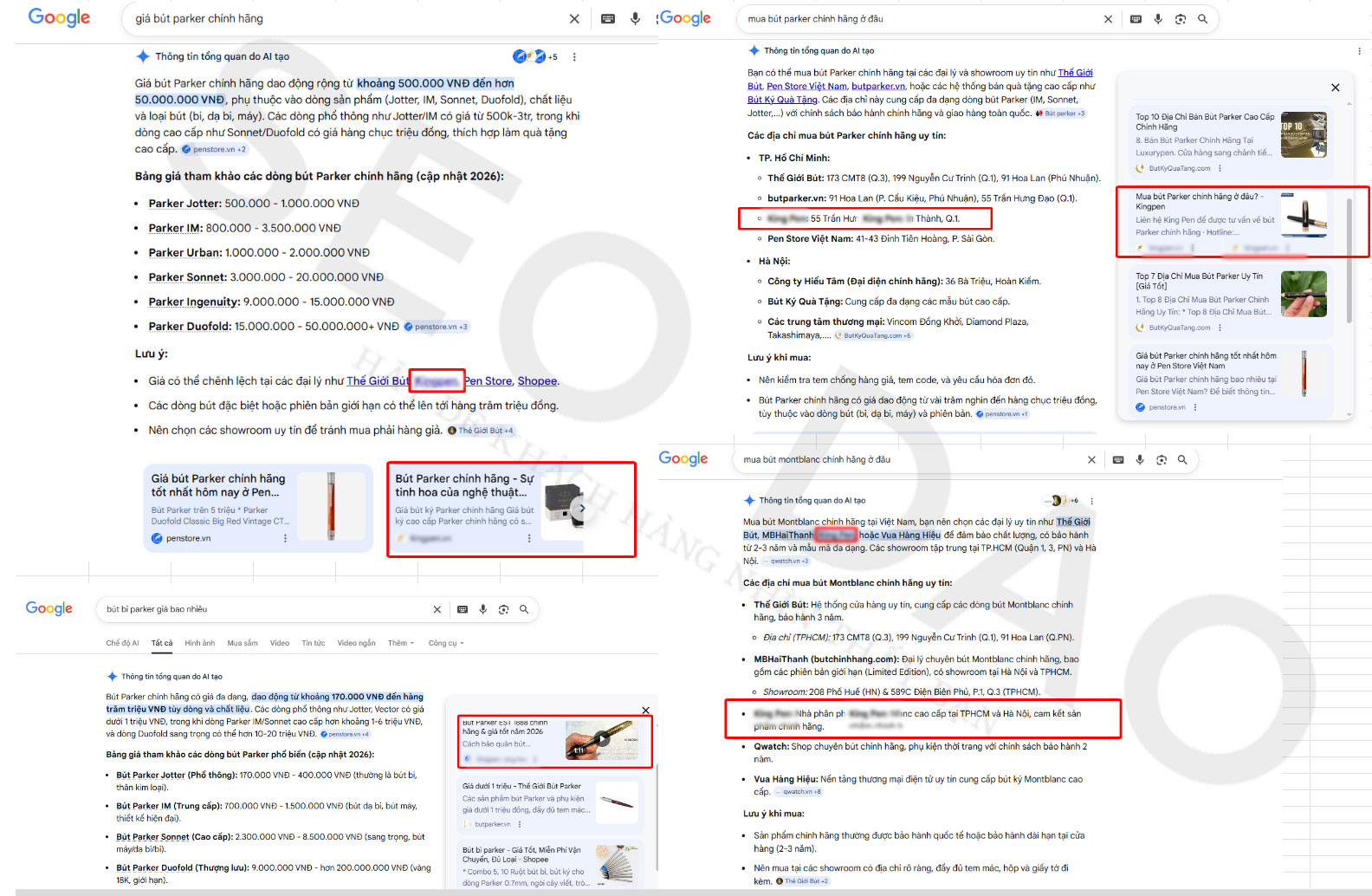Image resolution: width=1372 pixels, height=896 pixels.
Task: Click search magnifier for 'mua bút parker chính hãng ở đâu'
Action: 1202,18
